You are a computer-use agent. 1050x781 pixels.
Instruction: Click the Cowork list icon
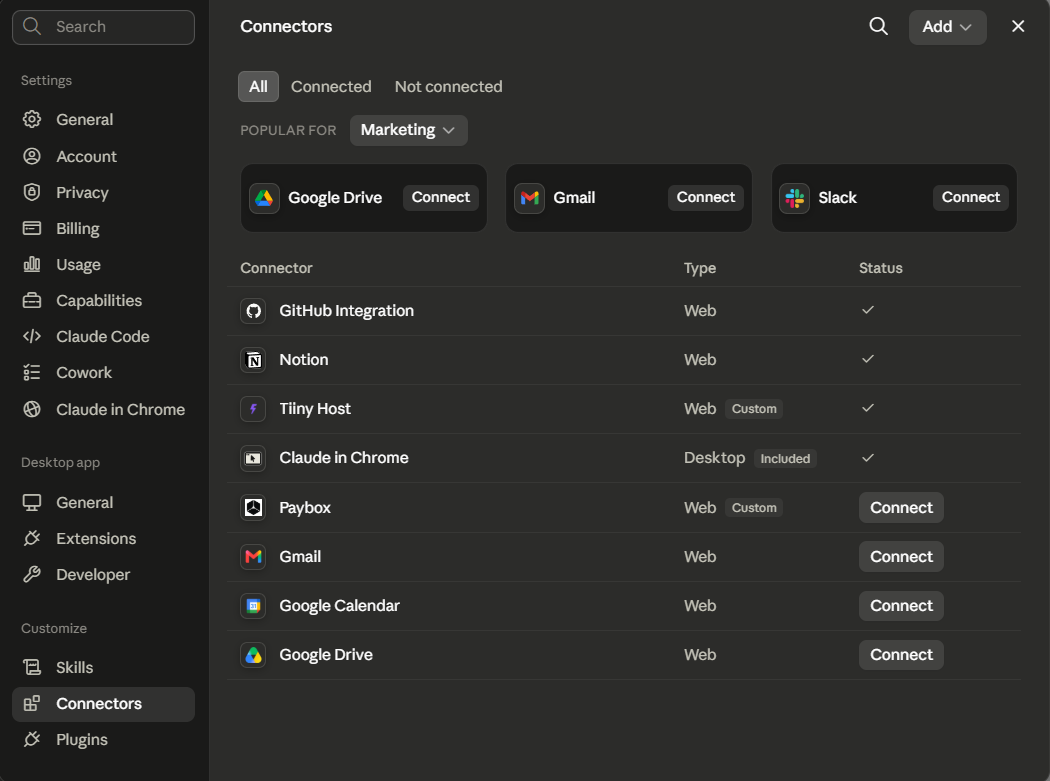click(x=31, y=372)
